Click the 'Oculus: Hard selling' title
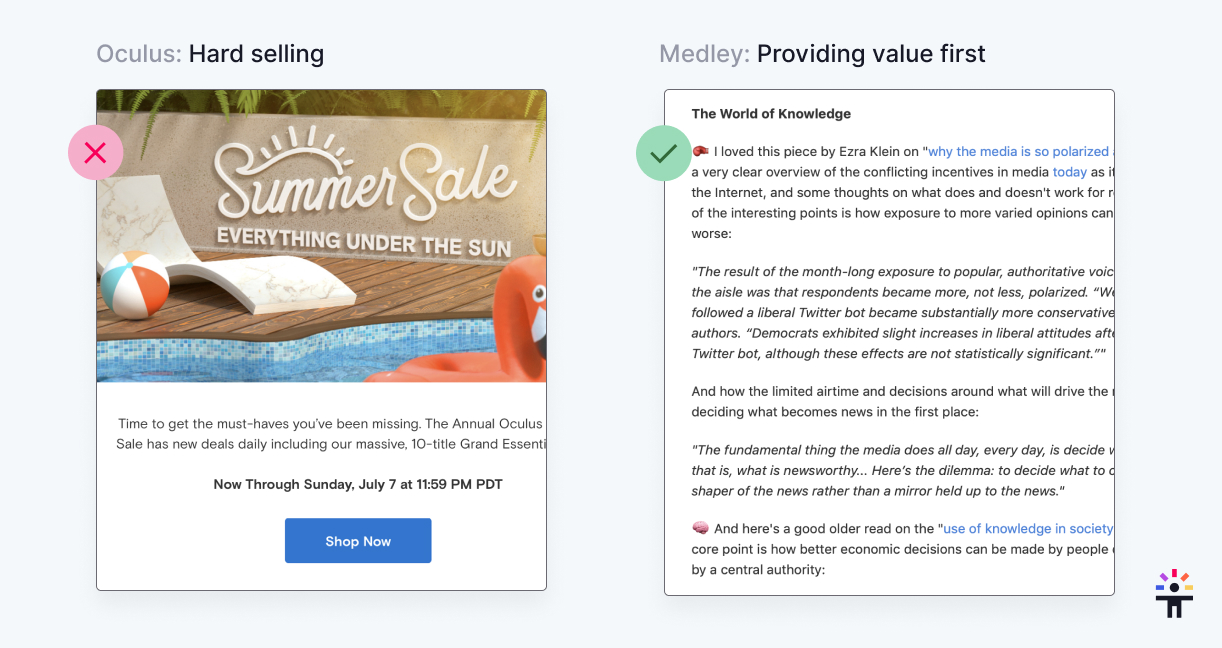 click(210, 53)
